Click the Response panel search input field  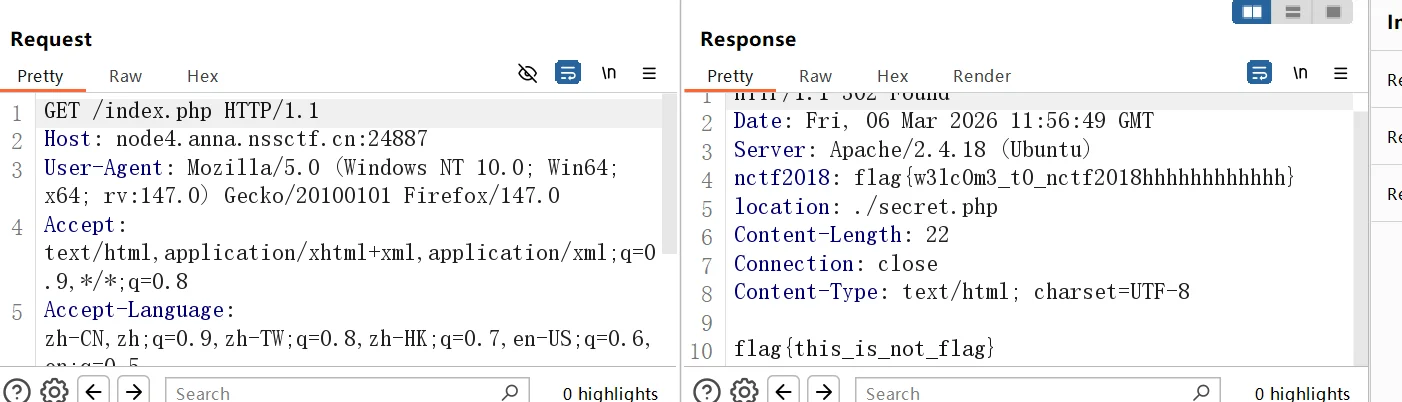(x=1030, y=392)
